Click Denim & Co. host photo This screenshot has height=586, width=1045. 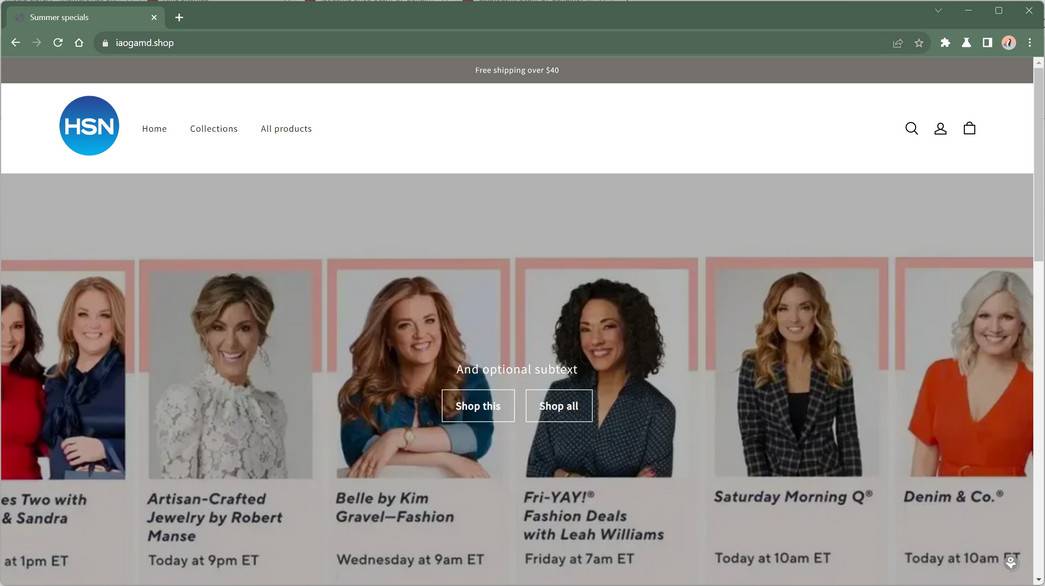tap(969, 372)
